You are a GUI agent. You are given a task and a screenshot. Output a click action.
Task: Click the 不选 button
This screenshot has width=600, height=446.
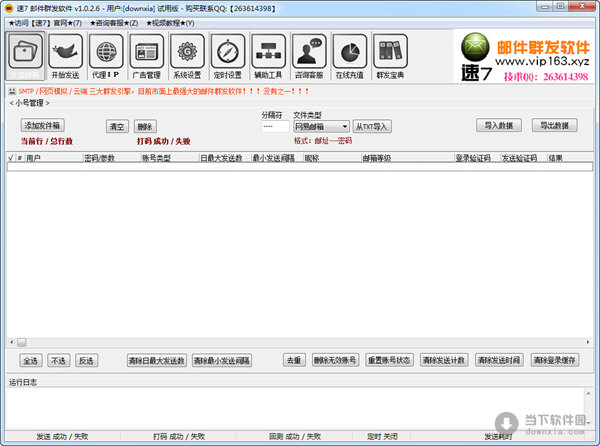59,360
